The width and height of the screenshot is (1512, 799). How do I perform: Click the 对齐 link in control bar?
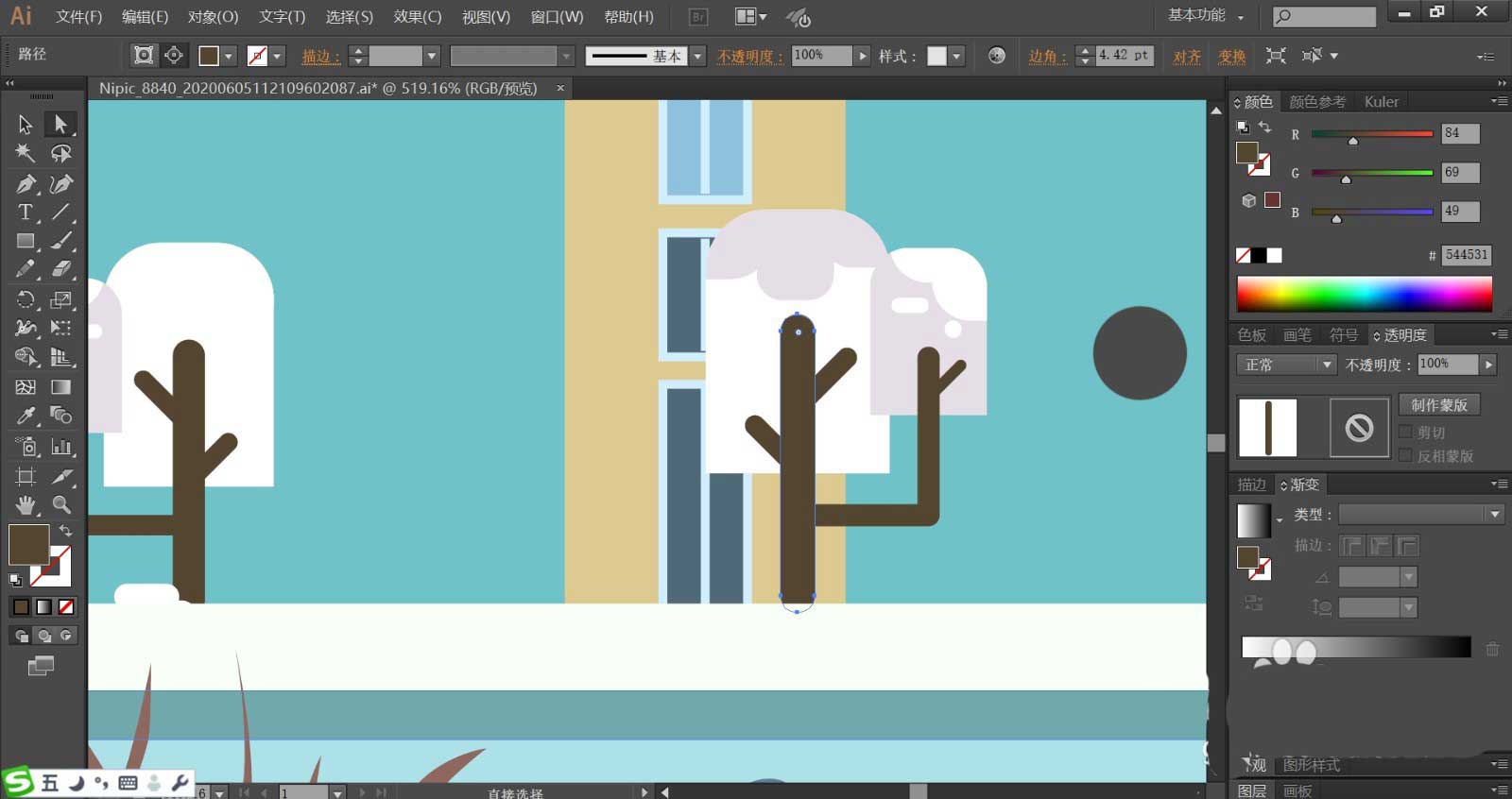tap(1187, 57)
